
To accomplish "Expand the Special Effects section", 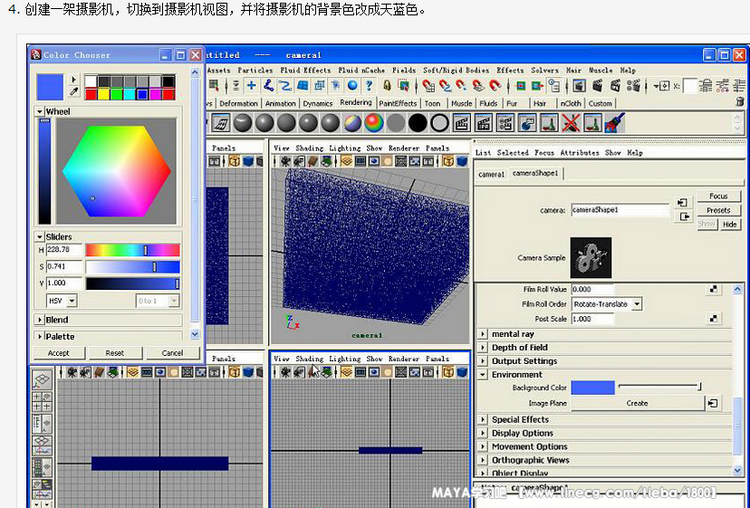I will 483,420.
